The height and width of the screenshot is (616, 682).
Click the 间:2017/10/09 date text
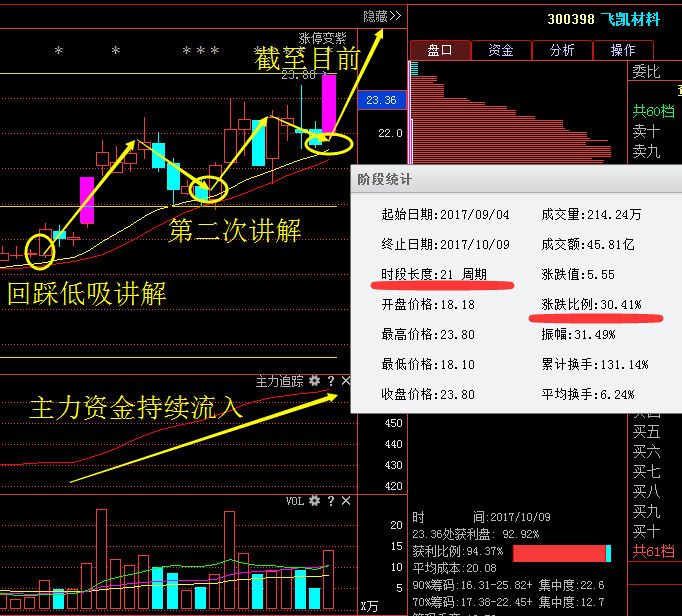tap(512, 517)
